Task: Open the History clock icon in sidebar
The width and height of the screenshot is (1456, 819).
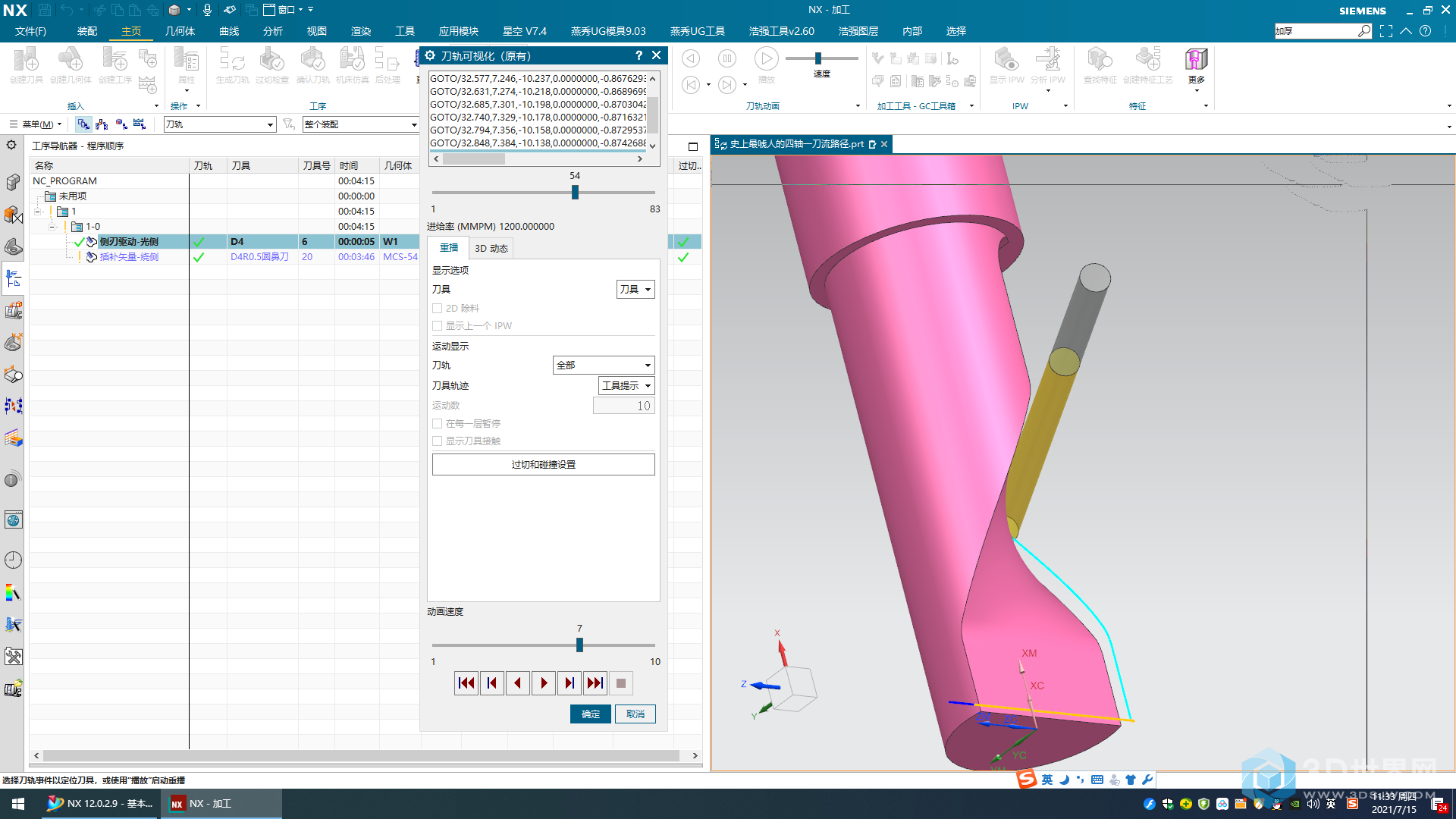Action: coord(14,560)
